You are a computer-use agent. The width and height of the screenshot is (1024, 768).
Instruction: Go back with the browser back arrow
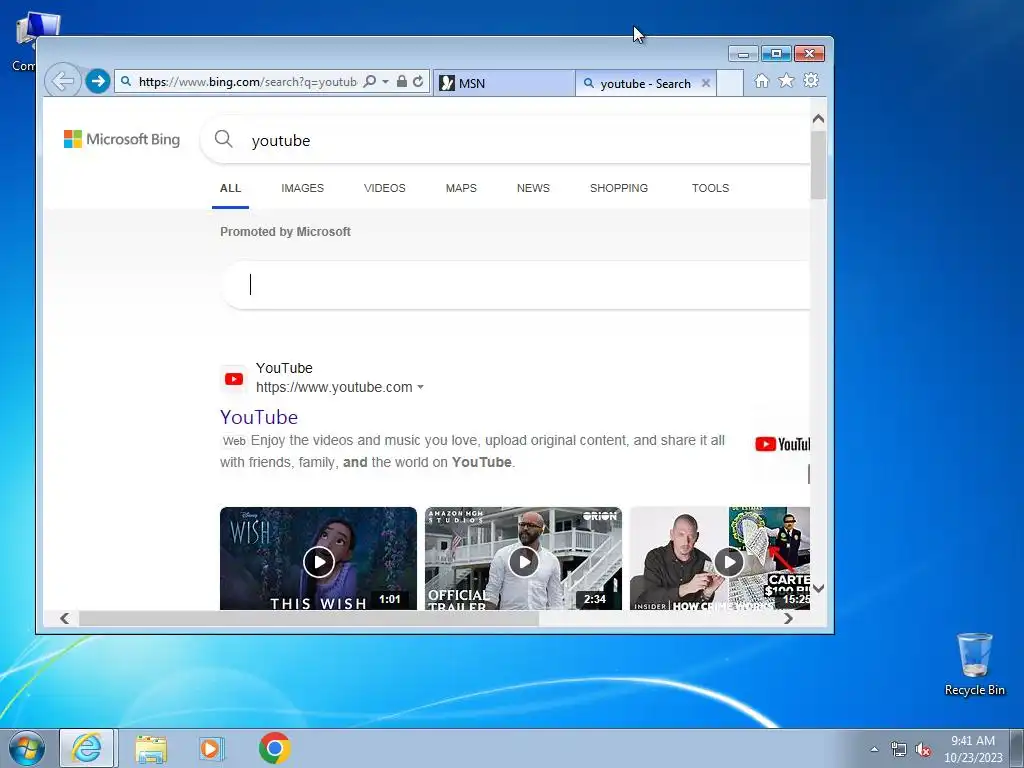pyautogui.click(x=63, y=82)
